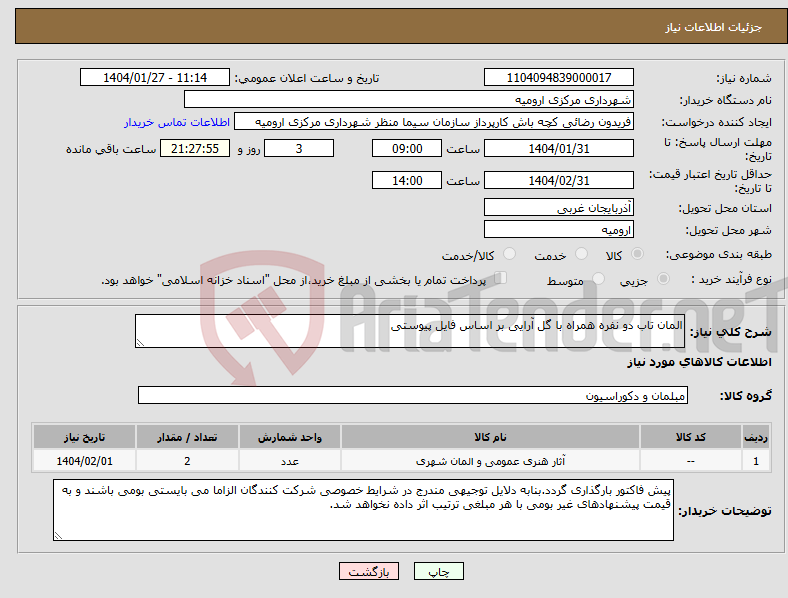The image size is (788, 598).
Task: Click the چاپ print button
Action: pos(438,572)
